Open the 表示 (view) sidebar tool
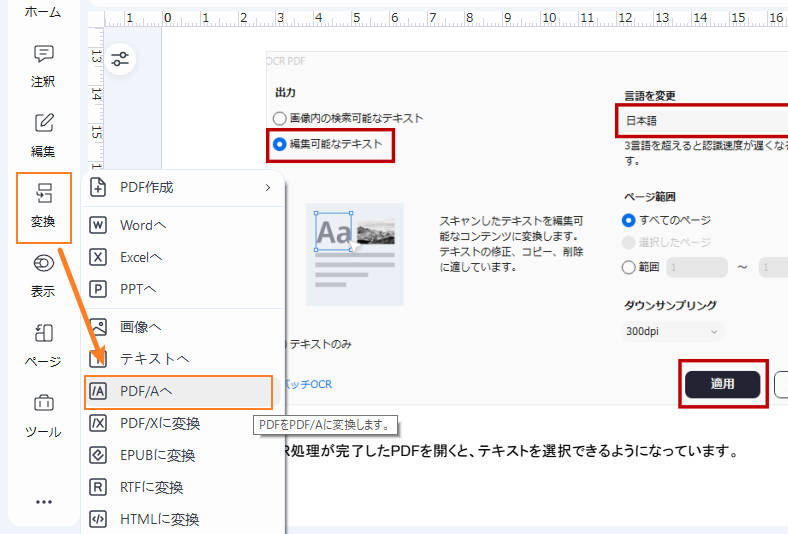This screenshot has width=788, height=534. click(43, 276)
